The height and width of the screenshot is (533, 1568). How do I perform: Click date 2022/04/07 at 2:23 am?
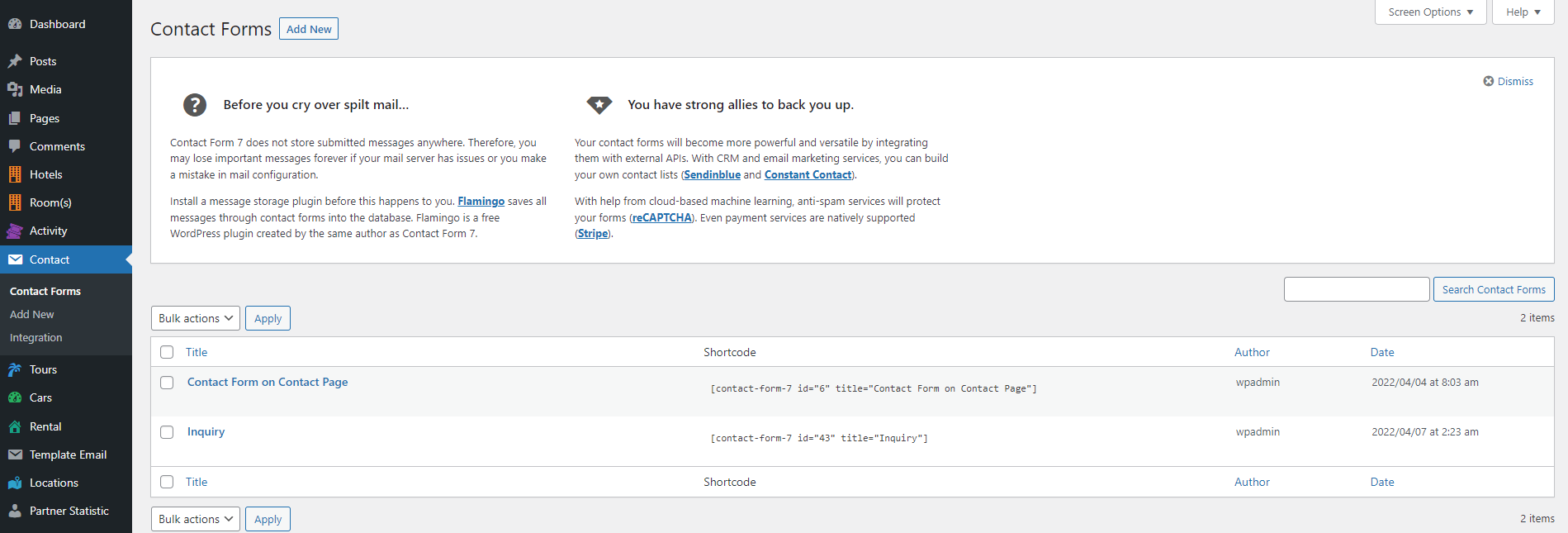[1425, 431]
